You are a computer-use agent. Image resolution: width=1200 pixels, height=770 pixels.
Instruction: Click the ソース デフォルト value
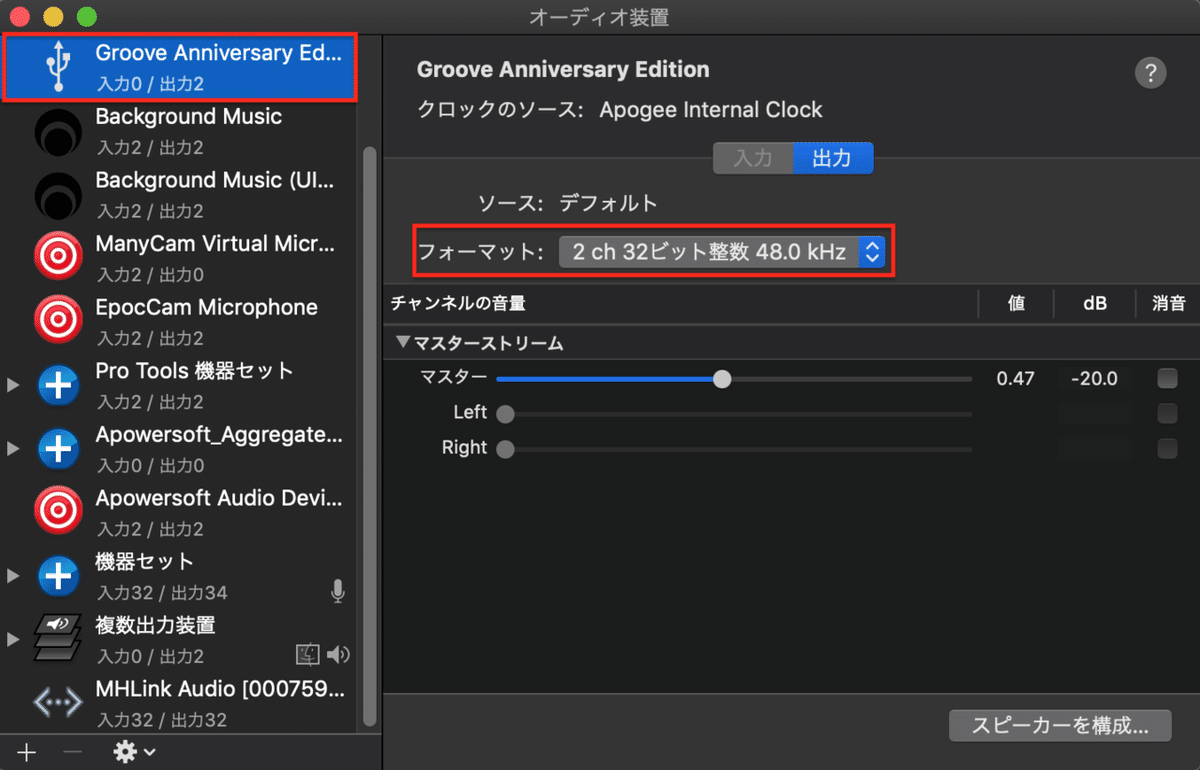(x=608, y=203)
